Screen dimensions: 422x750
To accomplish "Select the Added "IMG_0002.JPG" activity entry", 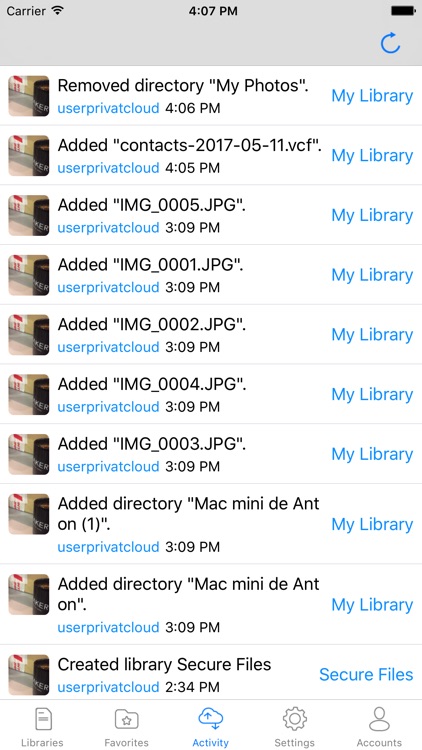I will pos(211,334).
